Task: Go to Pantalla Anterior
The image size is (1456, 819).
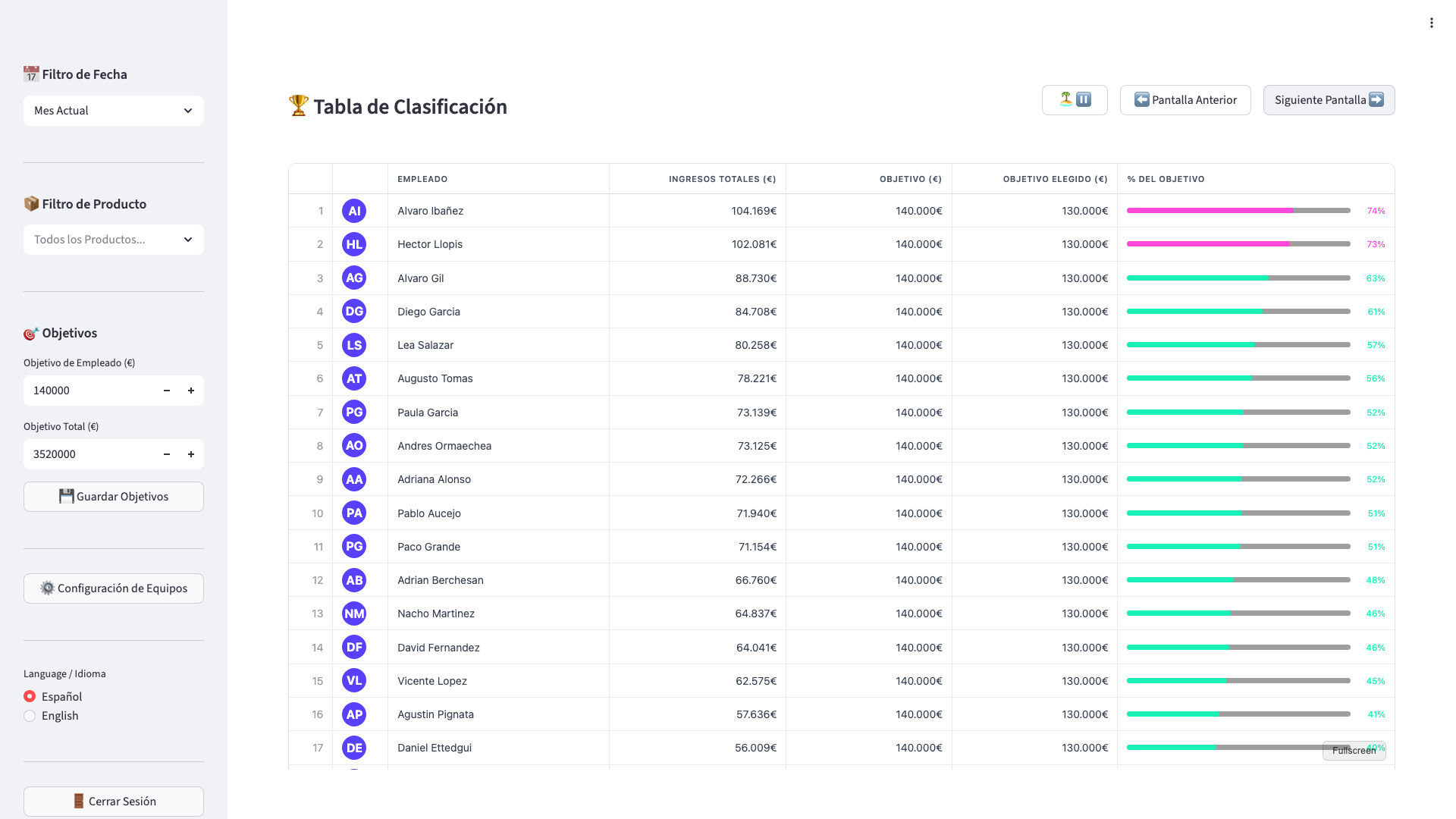Action: pos(1185,100)
